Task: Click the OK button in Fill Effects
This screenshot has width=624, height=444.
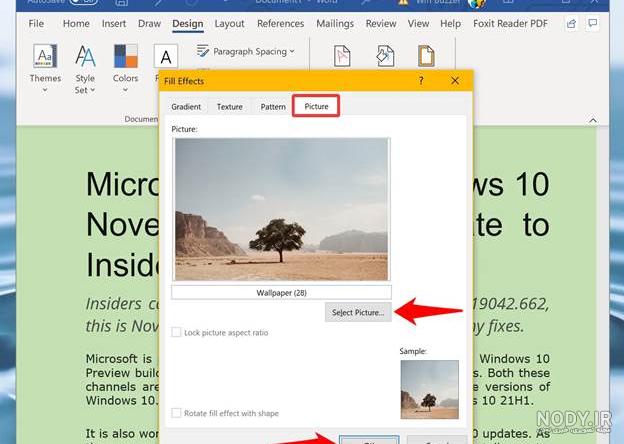Action: pyautogui.click(x=369, y=440)
